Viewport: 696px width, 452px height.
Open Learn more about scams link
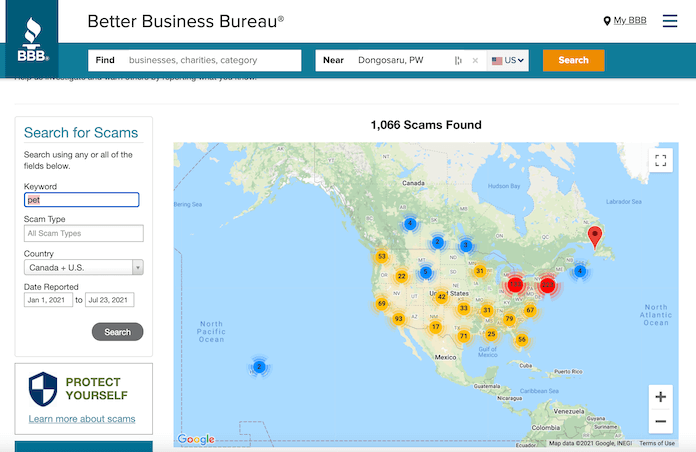point(82,419)
